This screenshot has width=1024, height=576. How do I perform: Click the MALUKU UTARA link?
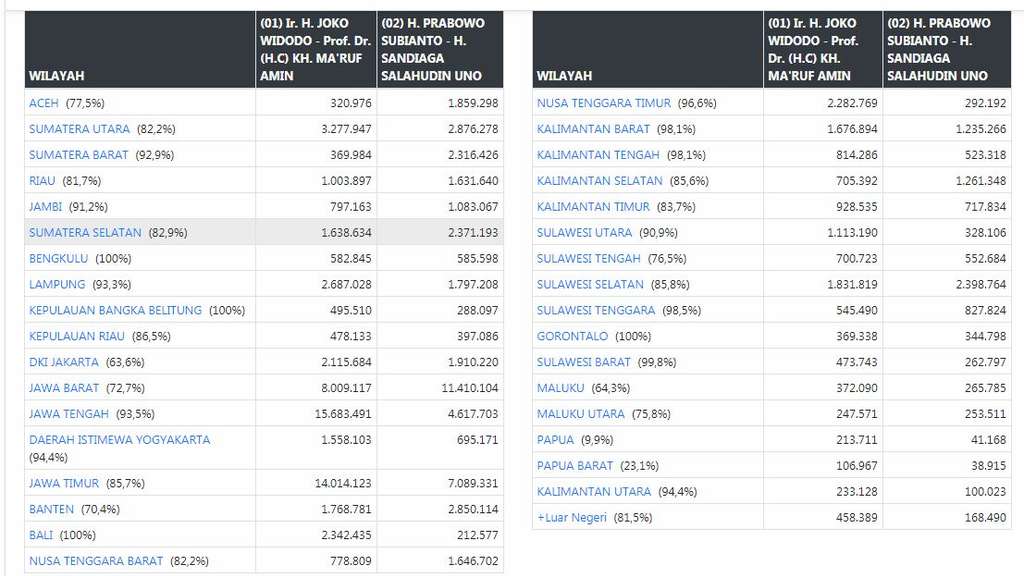coord(580,414)
